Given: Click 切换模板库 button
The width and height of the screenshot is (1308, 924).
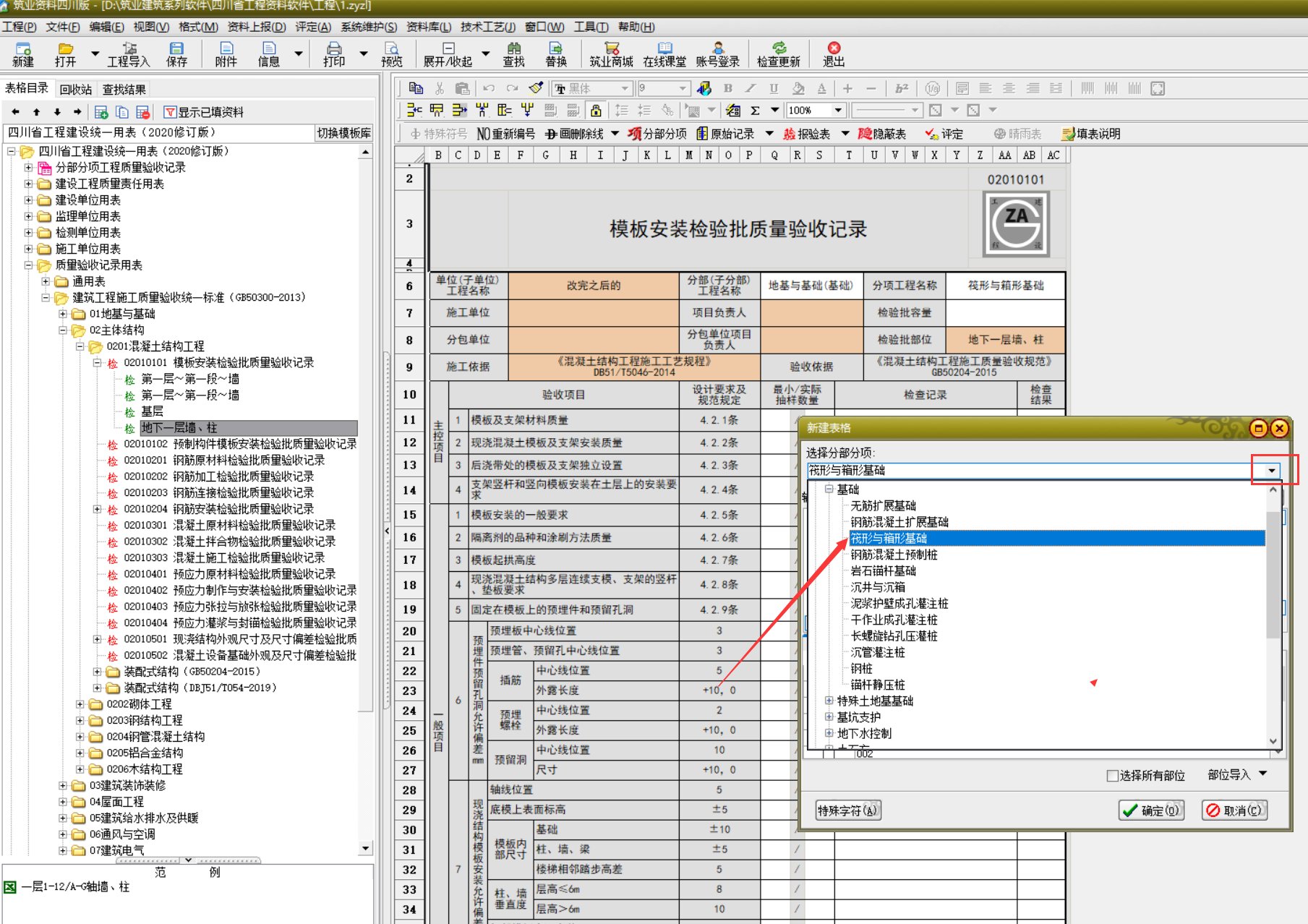Looking at the screenshot, I should coord(344,133).
